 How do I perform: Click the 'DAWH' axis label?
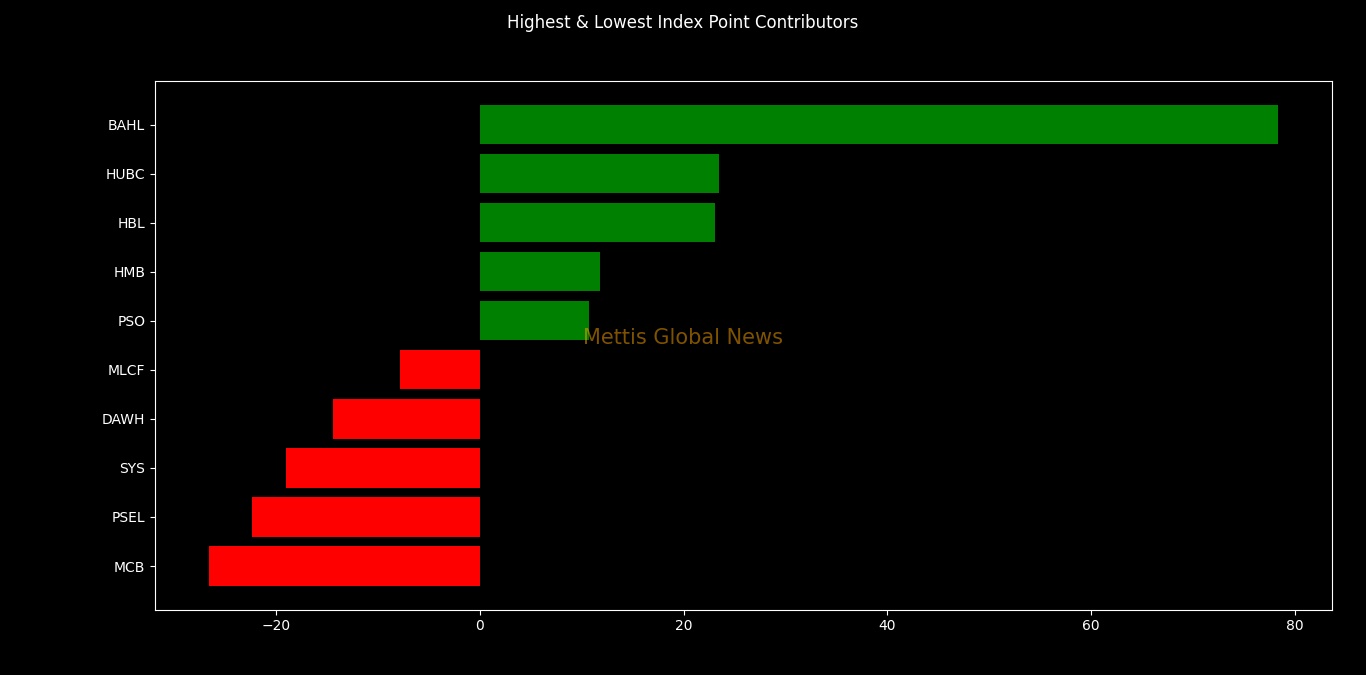(123, 419)
